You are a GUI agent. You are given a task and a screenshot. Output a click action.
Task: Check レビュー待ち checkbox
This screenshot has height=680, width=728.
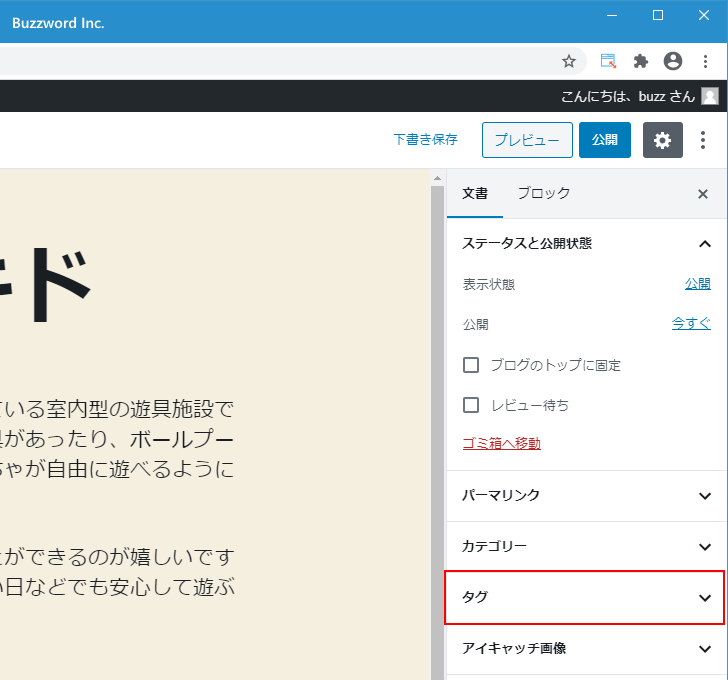pos(471,405)
